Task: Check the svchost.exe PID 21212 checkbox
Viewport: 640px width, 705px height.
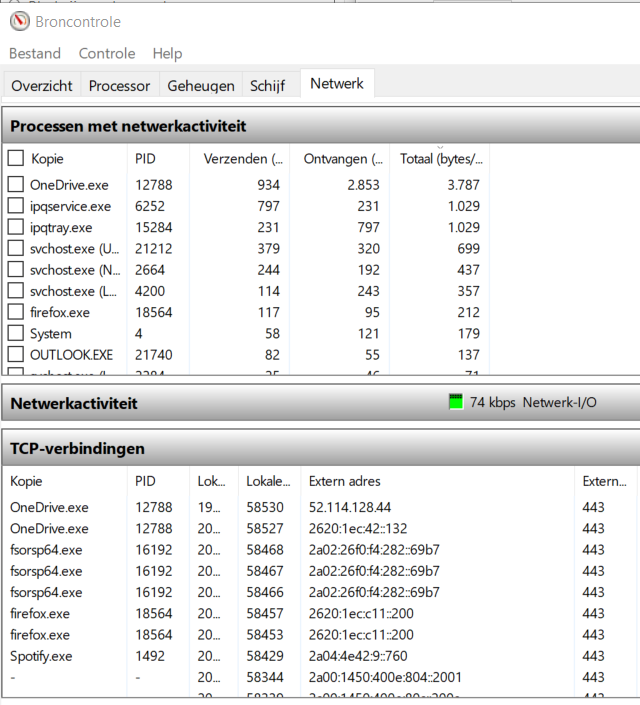Action: (x=16, y=248)
